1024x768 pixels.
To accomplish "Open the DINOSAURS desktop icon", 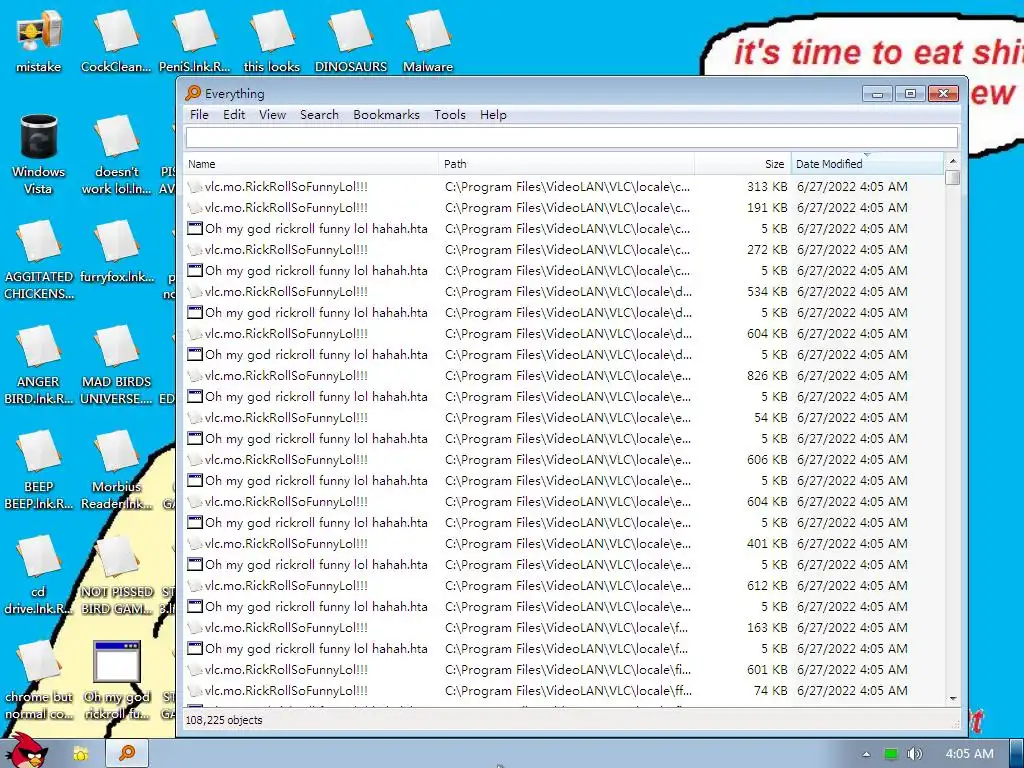I will click(x=351, y=42).
